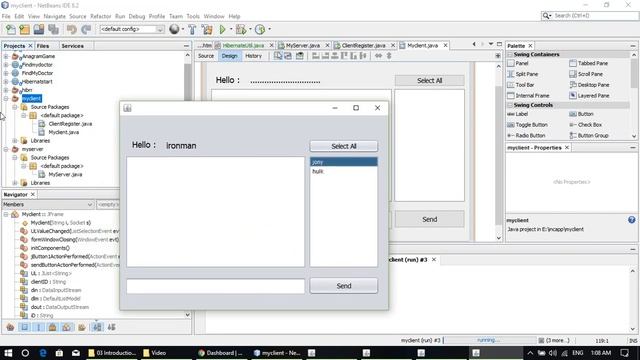Change horizontal resizability icon
This screenshot has width=640, height=360.
378,56
